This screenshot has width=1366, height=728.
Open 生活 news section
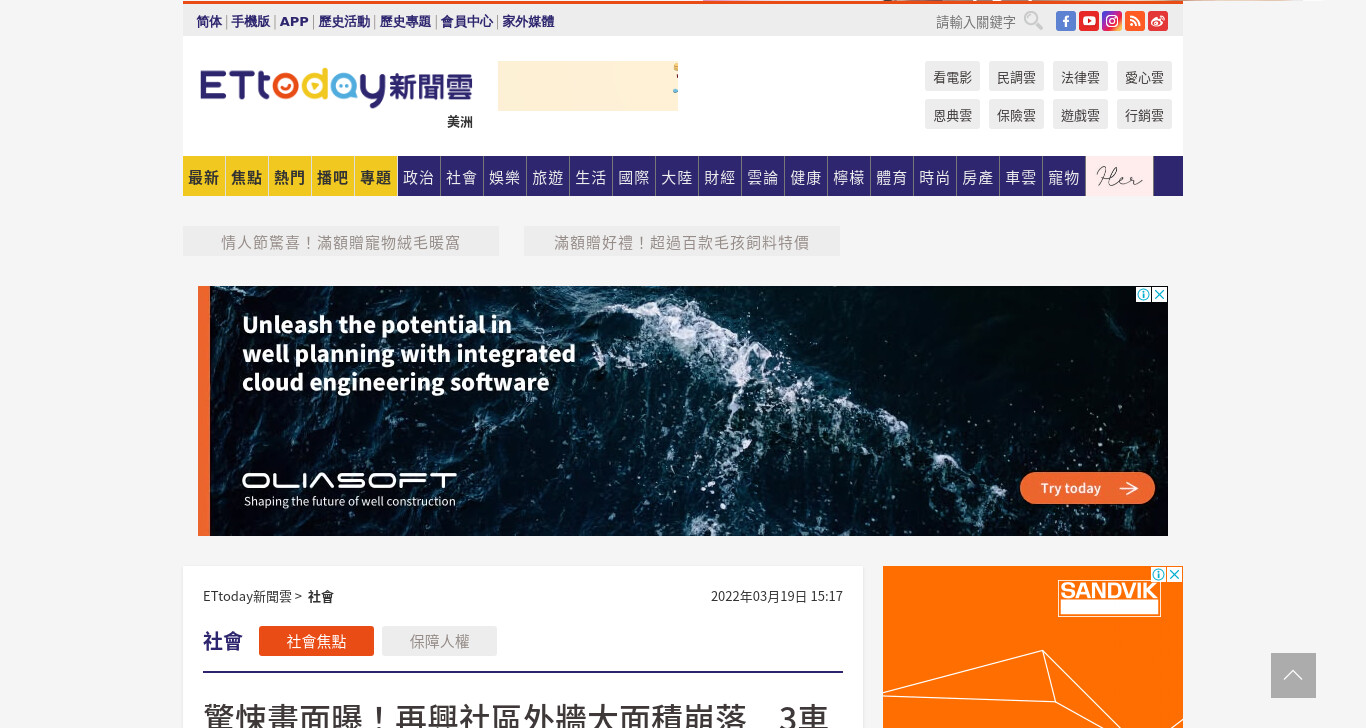pos(591,176)
